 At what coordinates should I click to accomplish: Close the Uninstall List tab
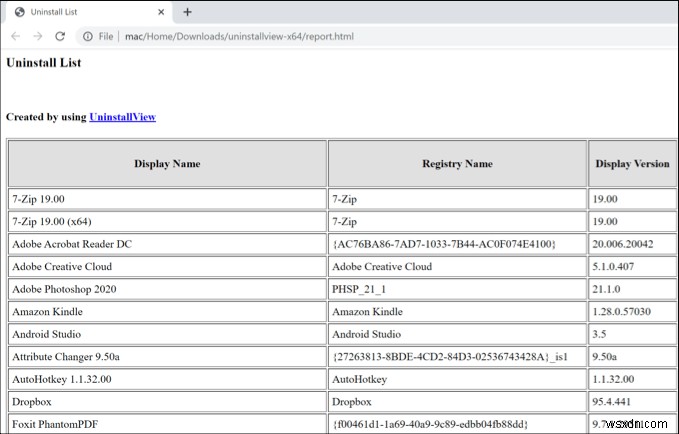coord(161,12)
